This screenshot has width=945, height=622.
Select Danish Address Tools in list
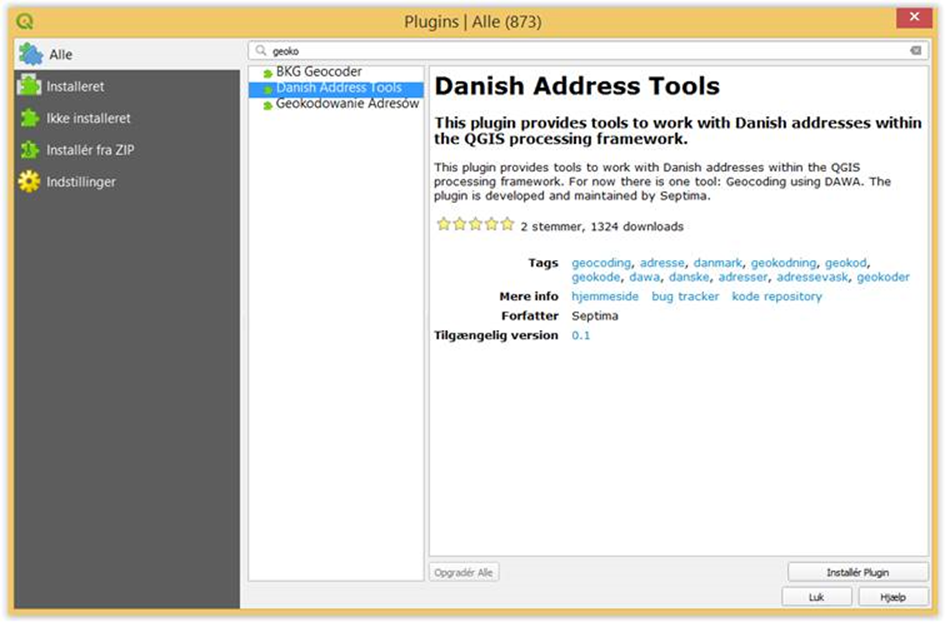point(336,88)
